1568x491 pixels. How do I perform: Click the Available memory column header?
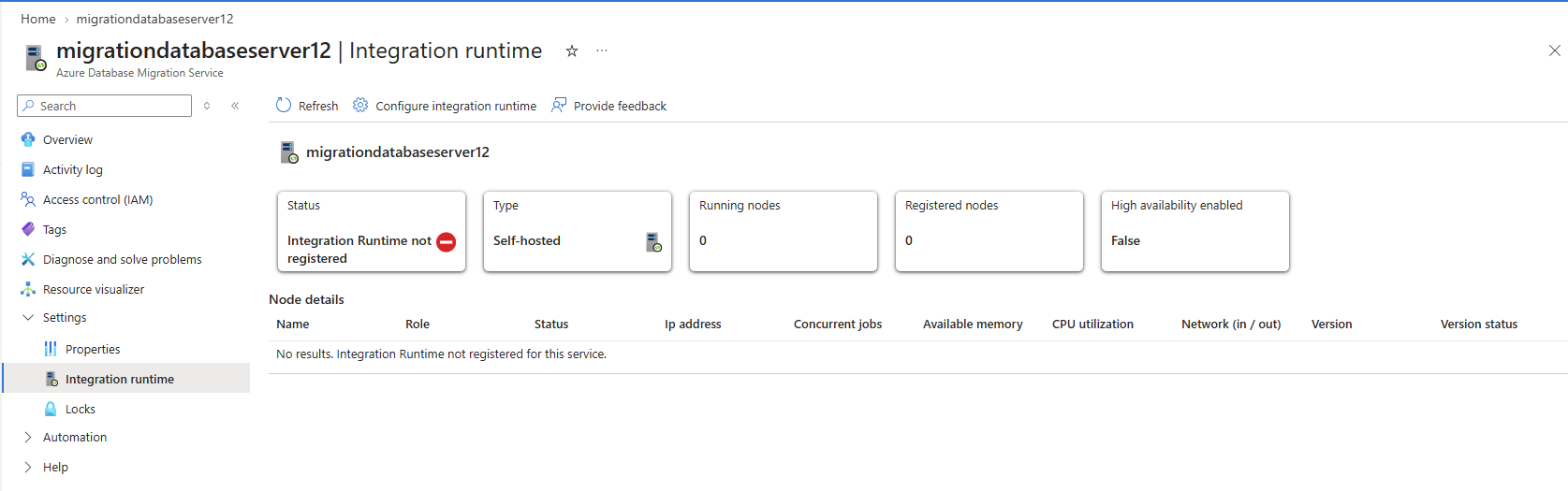pyautogui.click(x=973, y=325)
